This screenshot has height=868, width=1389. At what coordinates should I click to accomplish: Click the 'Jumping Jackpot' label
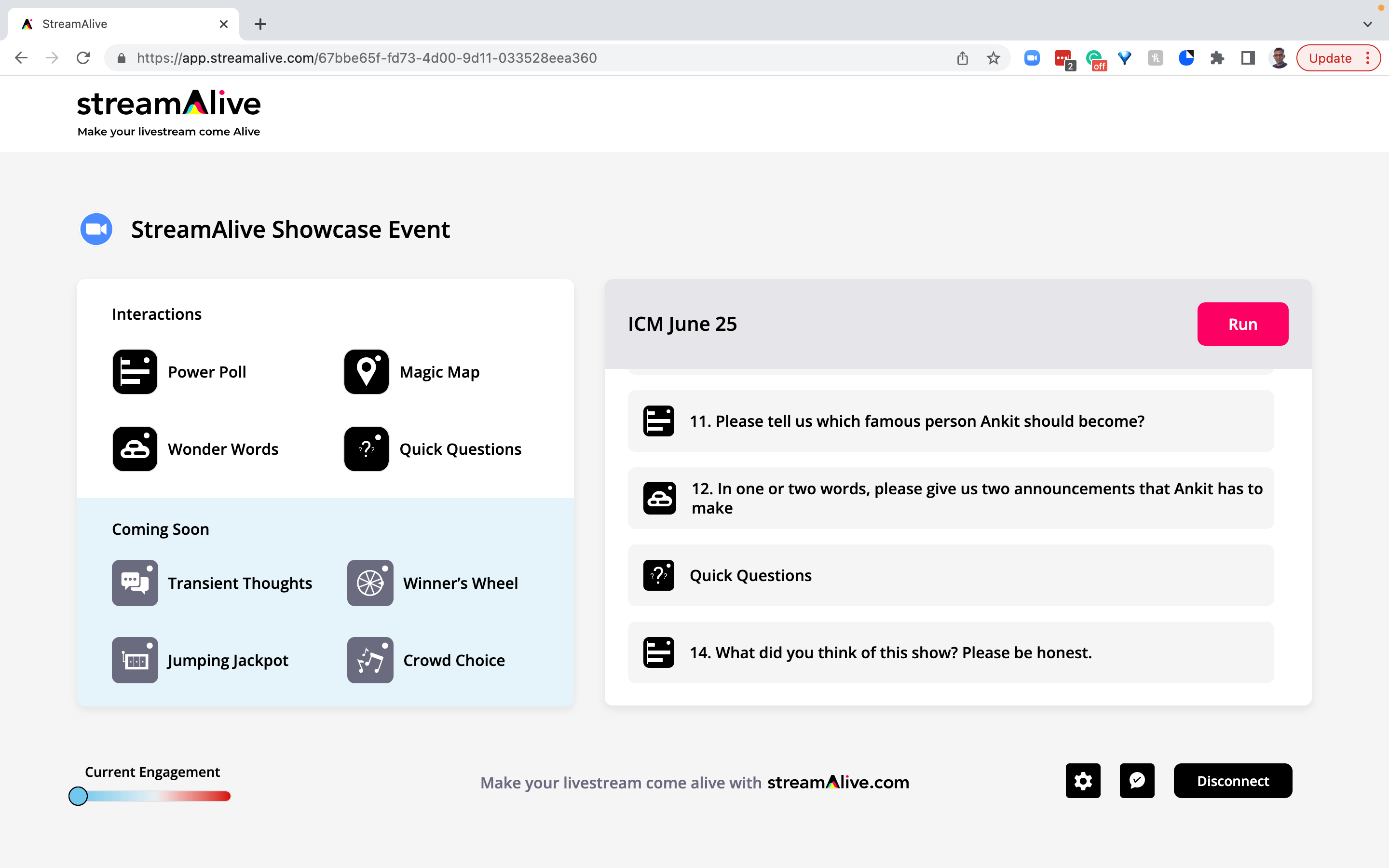(228, 660)
